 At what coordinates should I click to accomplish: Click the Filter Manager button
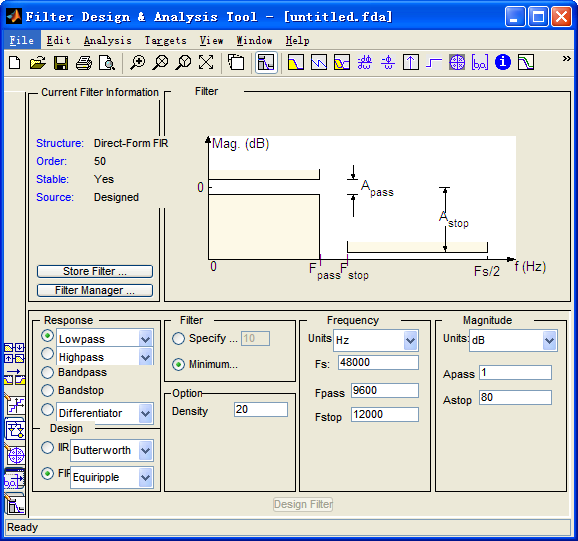point(95,290)
